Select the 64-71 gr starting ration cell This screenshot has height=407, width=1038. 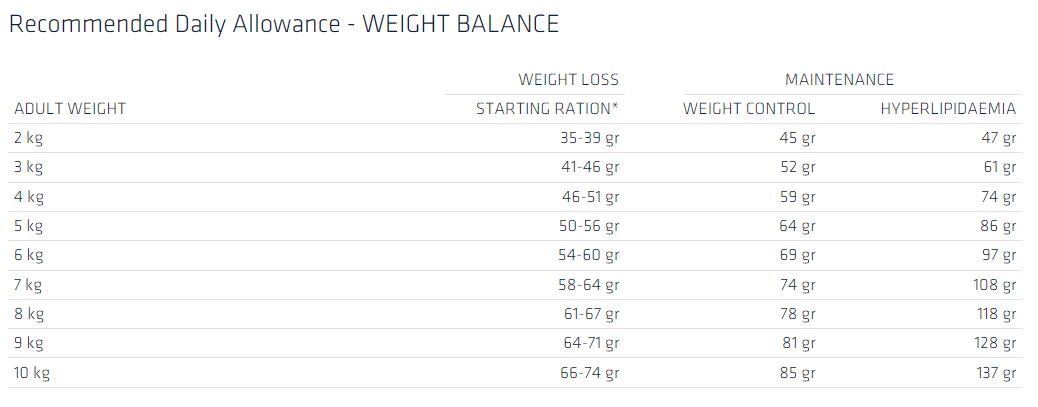coord(589,344)
